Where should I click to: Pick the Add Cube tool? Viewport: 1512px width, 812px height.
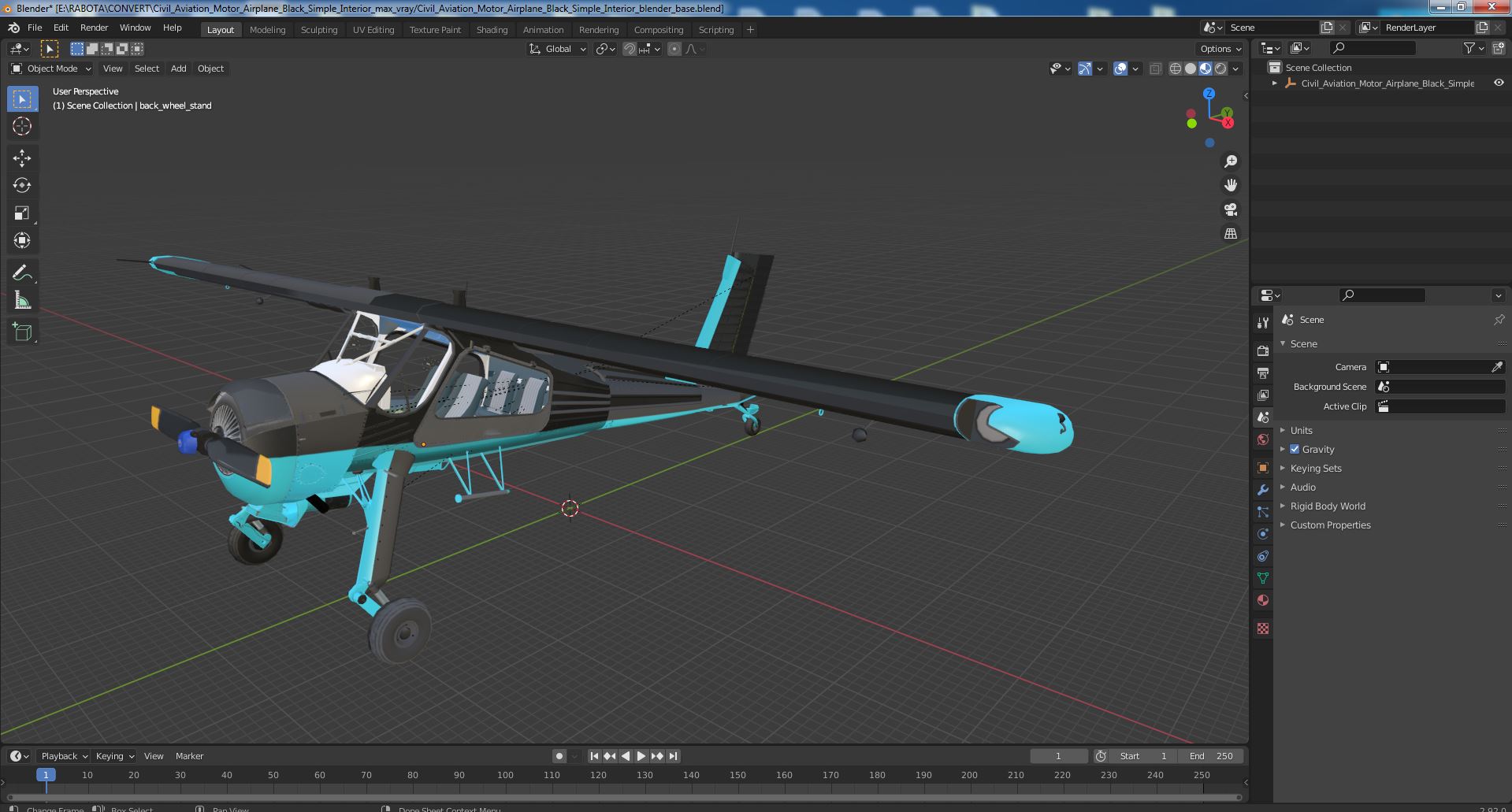tap(22, 332)
